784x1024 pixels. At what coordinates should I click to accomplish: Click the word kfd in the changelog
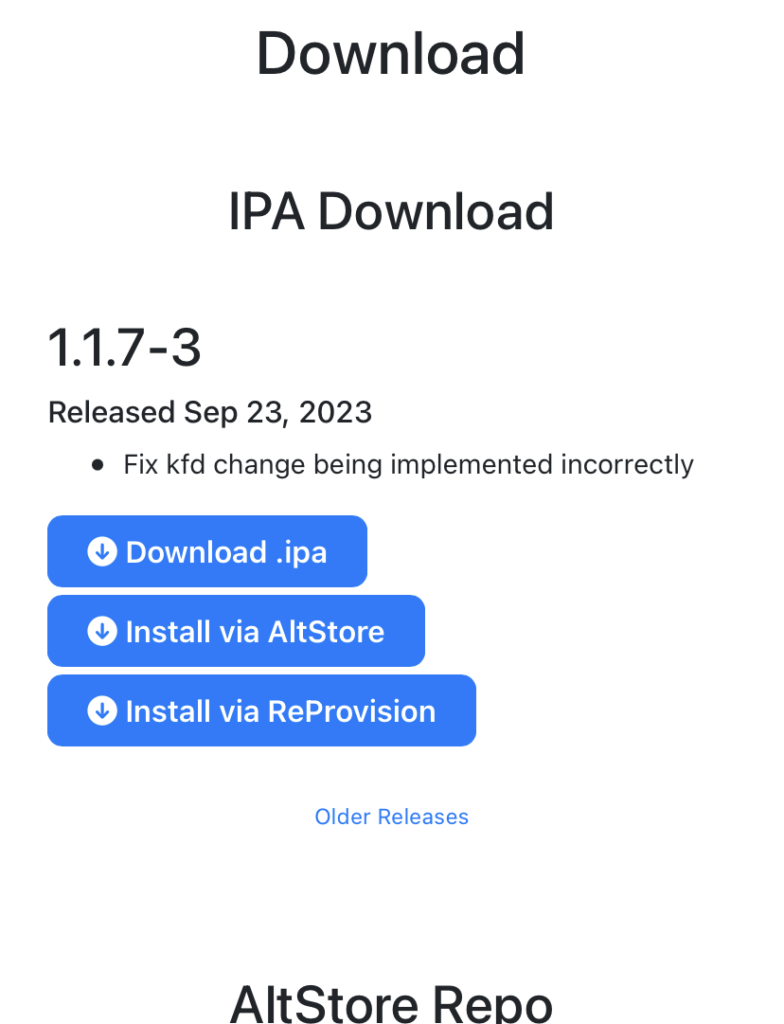tap(184, 465)
